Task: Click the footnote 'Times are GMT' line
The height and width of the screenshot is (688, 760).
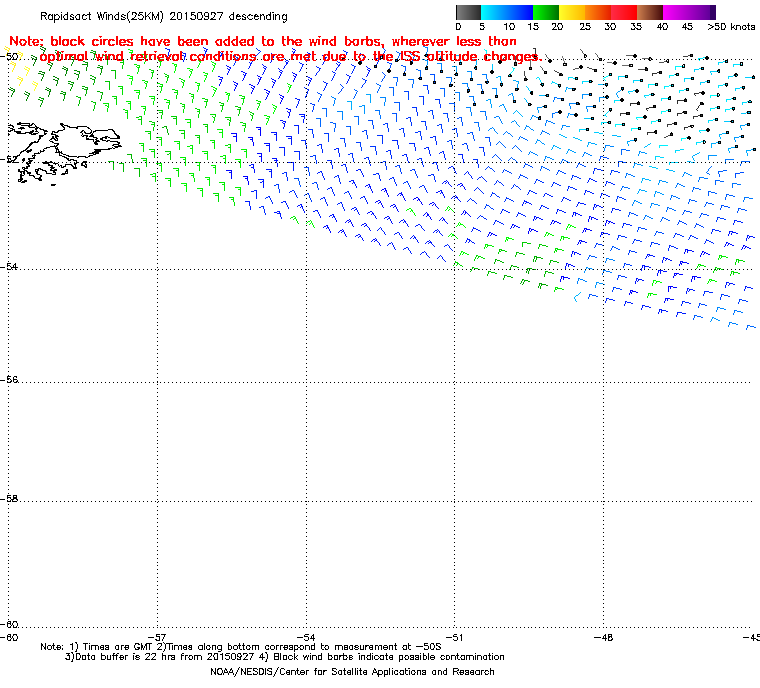Action: coord(241,647)
